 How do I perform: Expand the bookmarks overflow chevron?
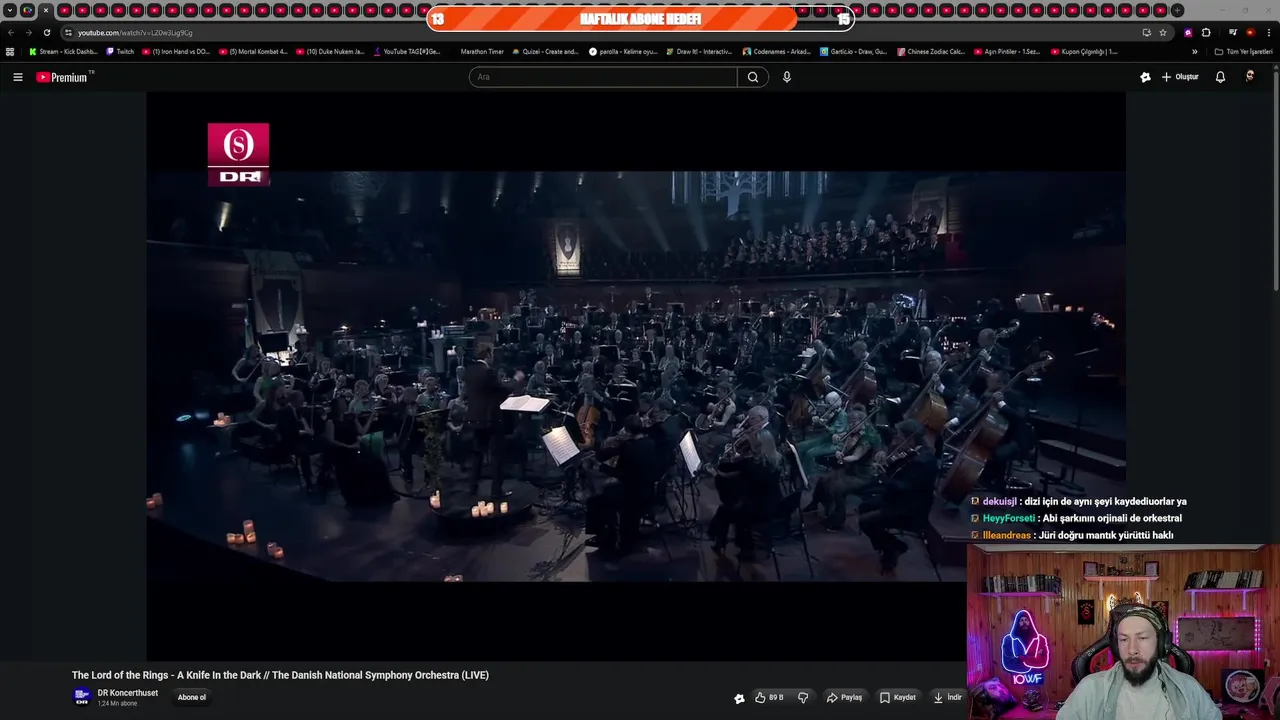point(1194,52)
